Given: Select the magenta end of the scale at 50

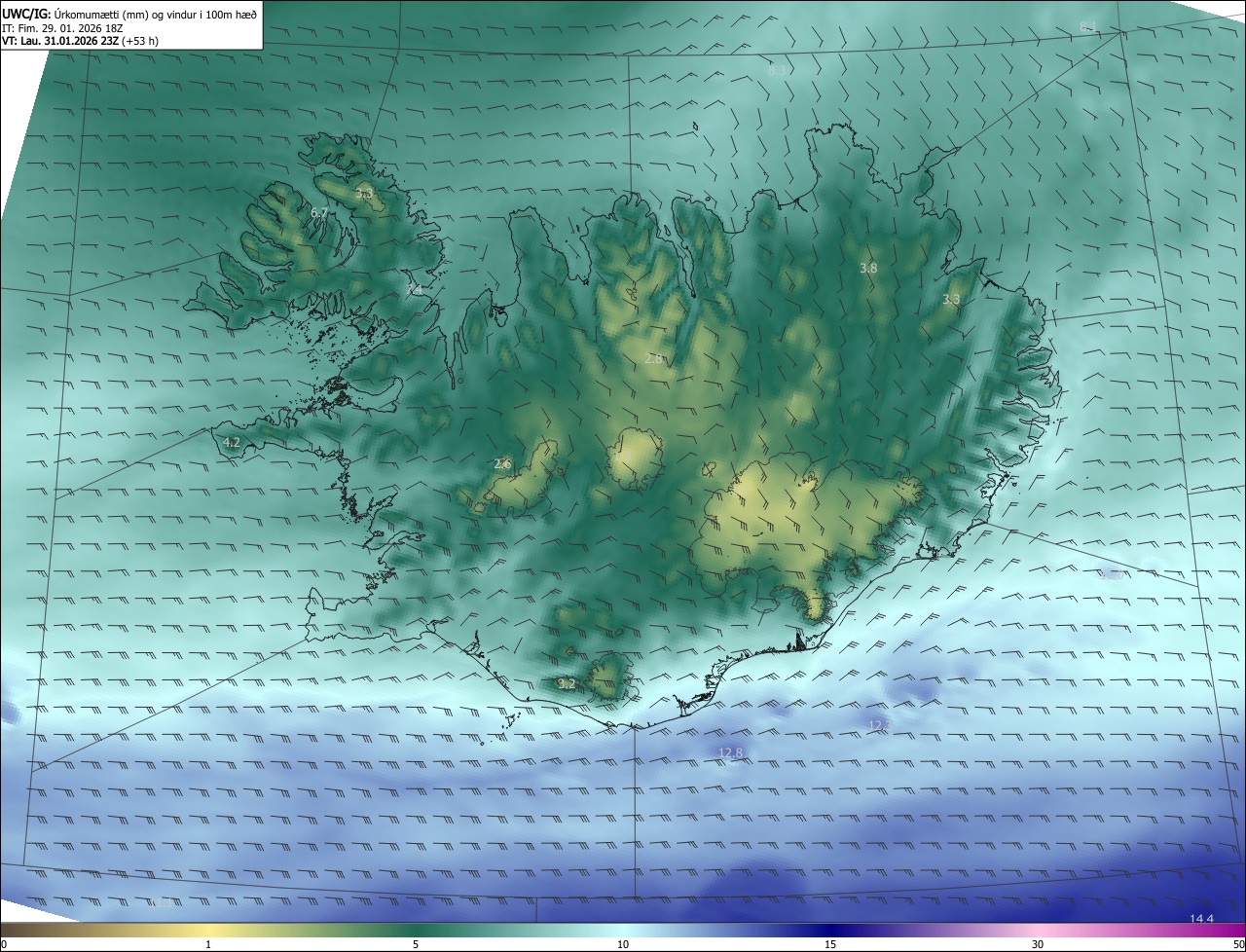Looking at the screenshot, I should click(1239, 931).
